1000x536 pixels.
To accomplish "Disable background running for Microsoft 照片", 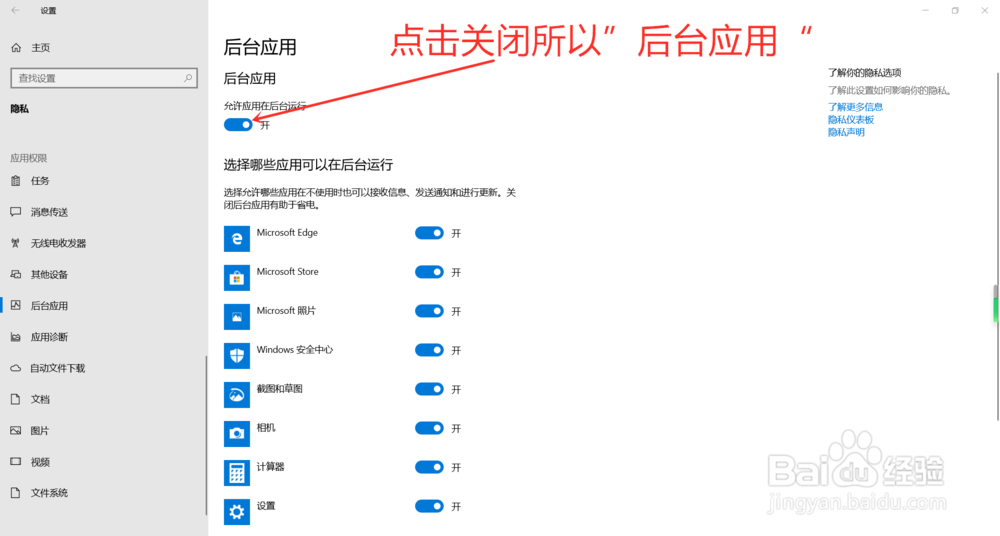I will click(x=429, y=311).
